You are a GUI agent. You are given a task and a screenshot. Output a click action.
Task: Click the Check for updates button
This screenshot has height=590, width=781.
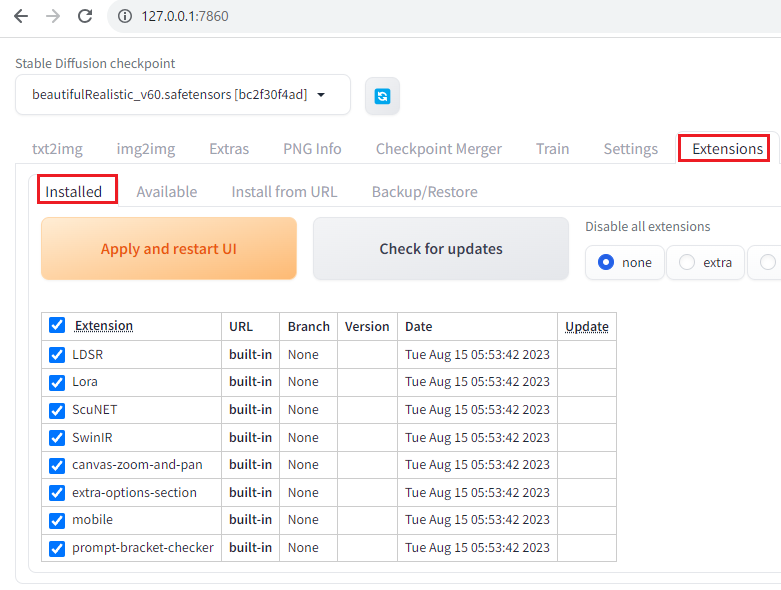pos(440,249)
